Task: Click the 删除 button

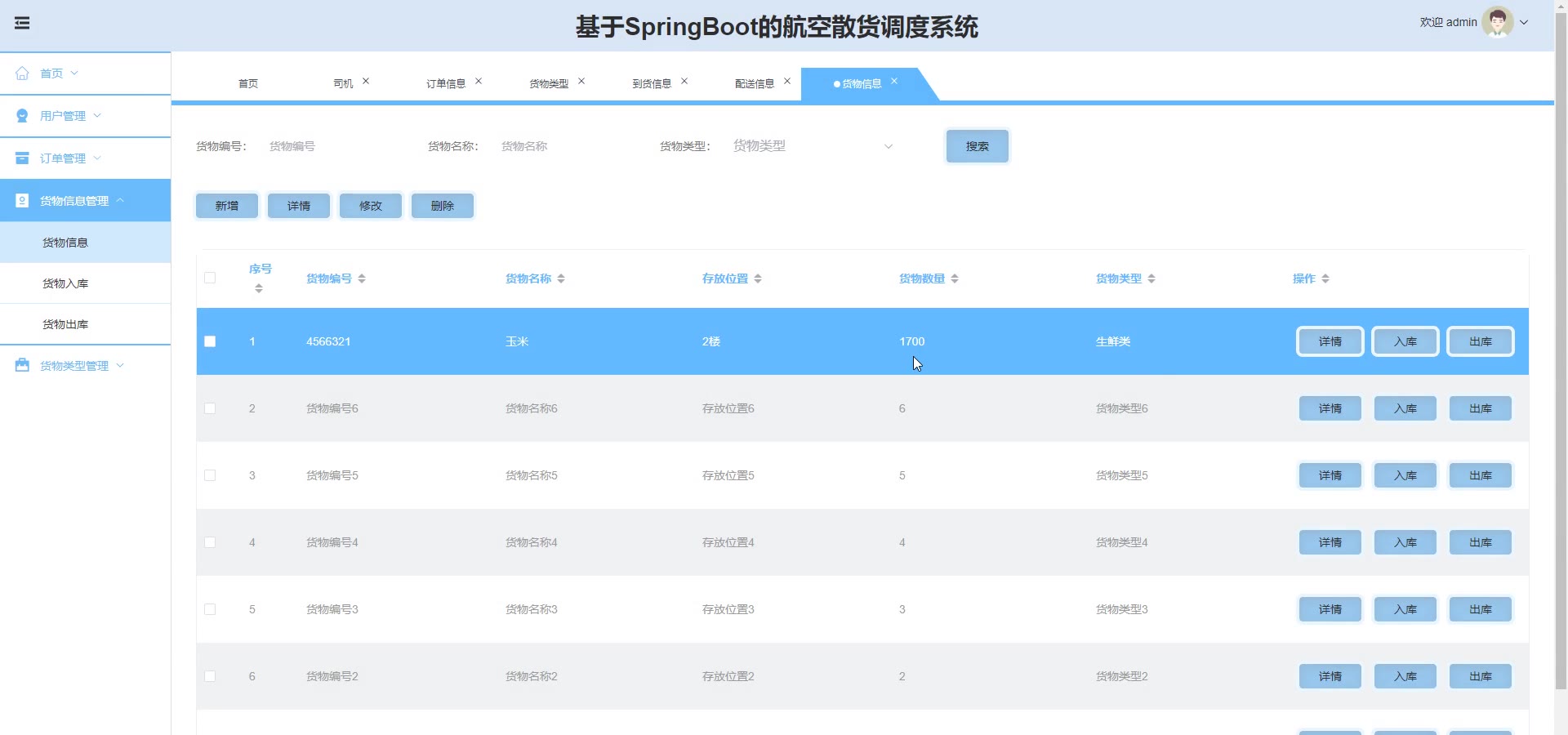Action: pos(443,206)
